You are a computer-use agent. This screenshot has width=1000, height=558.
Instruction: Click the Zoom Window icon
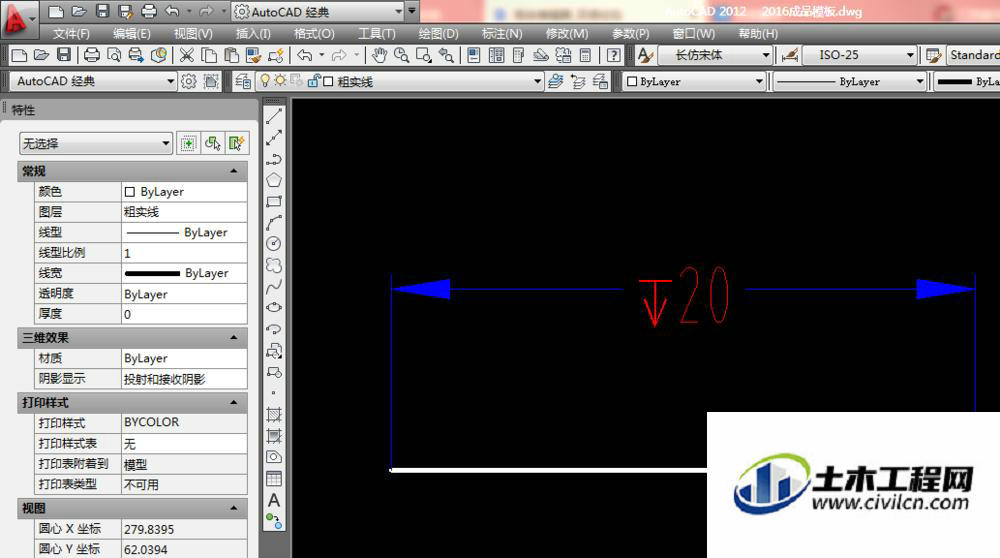pos(423,55)
